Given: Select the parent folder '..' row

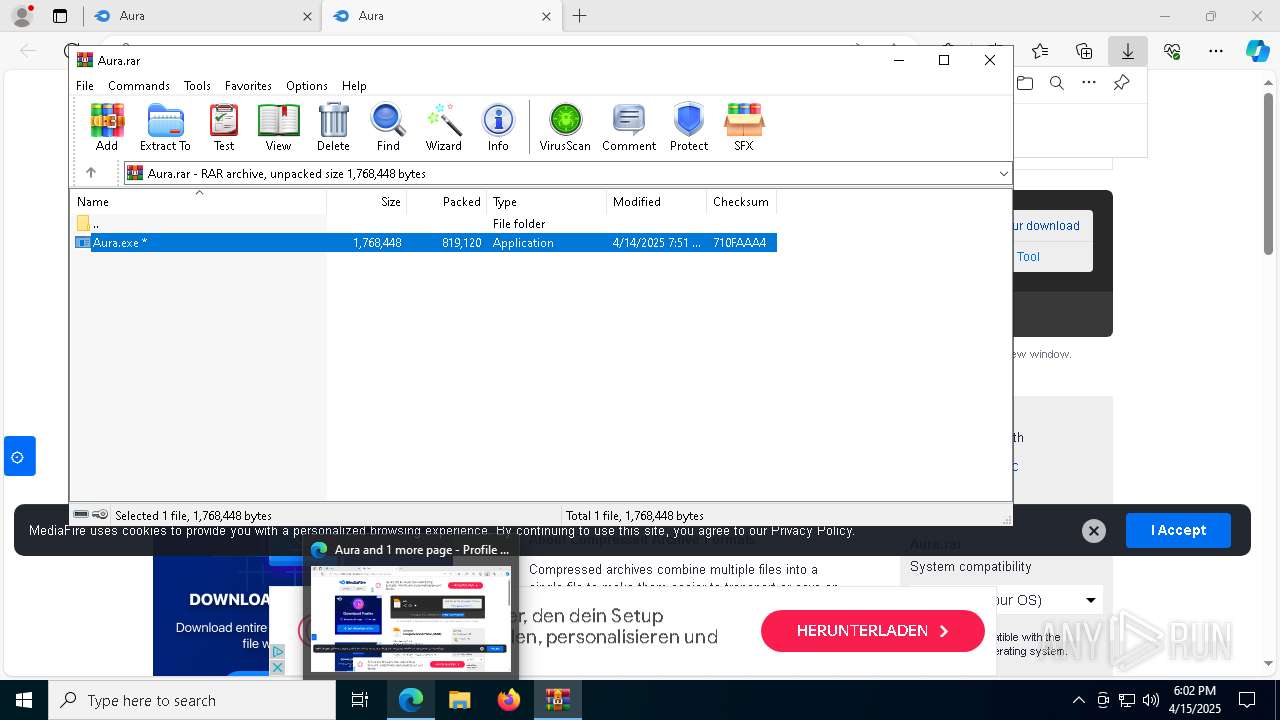Looking at the screenshot, I should tap(425, 224).
